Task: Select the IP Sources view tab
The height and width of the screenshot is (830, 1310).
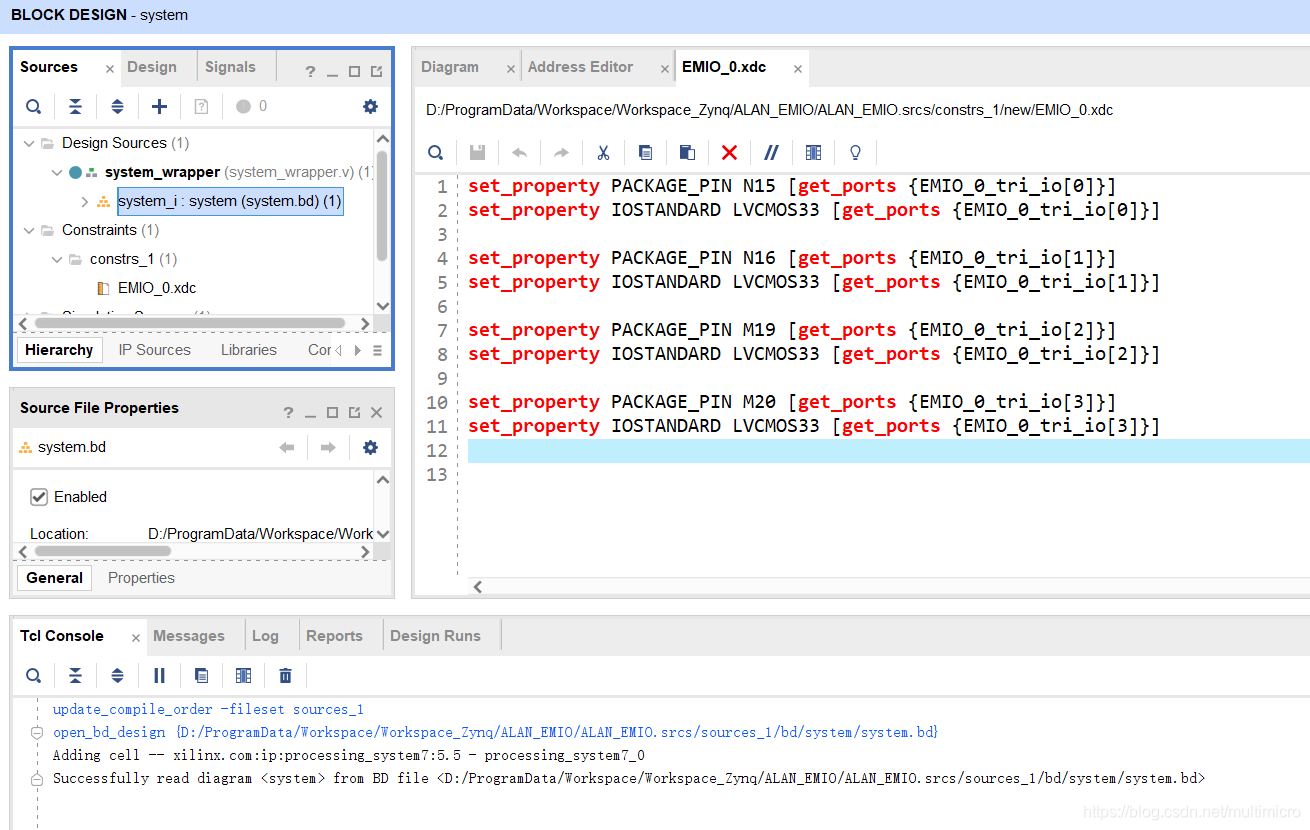Action: [154, 350]
